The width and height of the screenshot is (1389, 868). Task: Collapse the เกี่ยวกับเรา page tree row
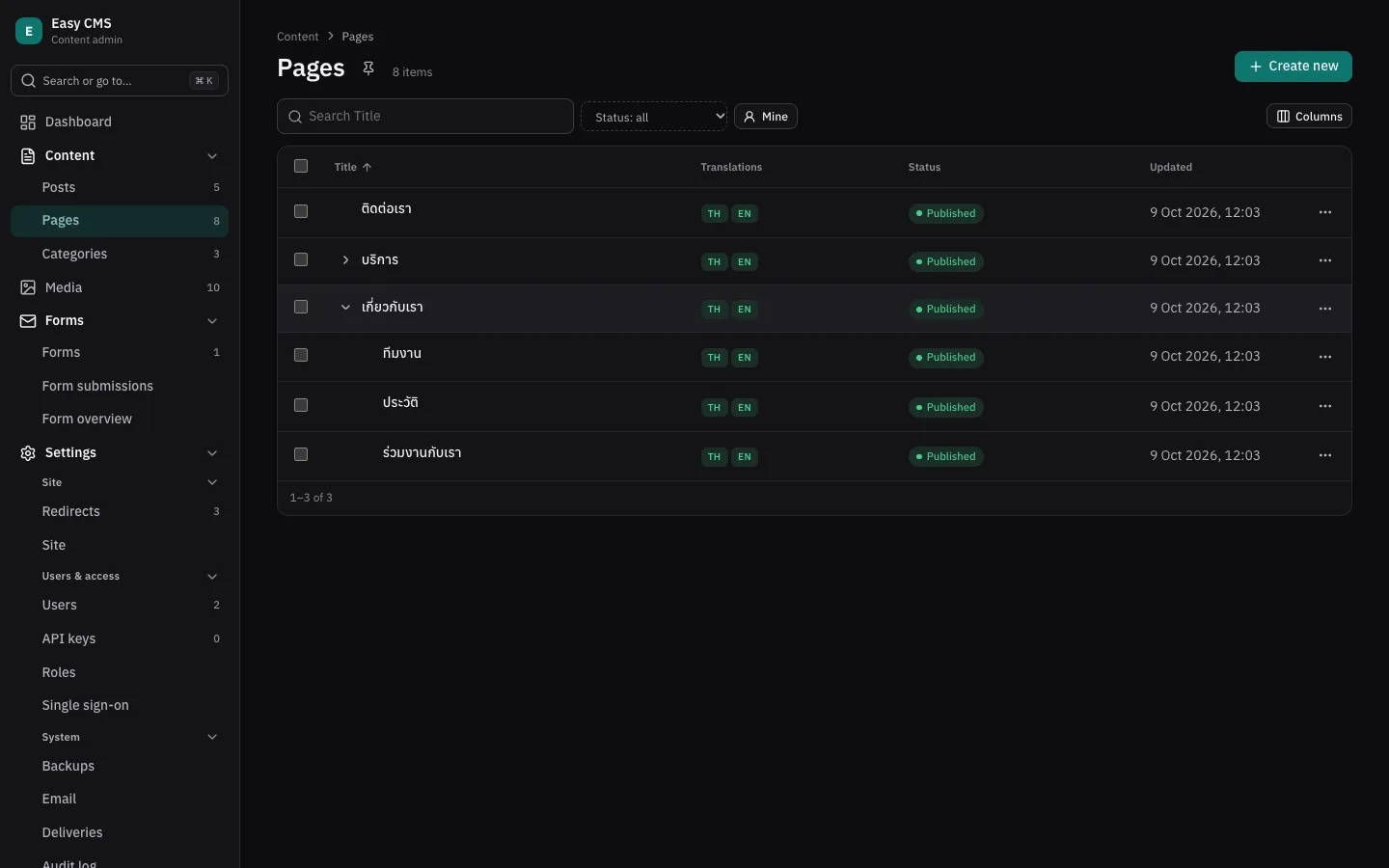click(x=345, y=308)
